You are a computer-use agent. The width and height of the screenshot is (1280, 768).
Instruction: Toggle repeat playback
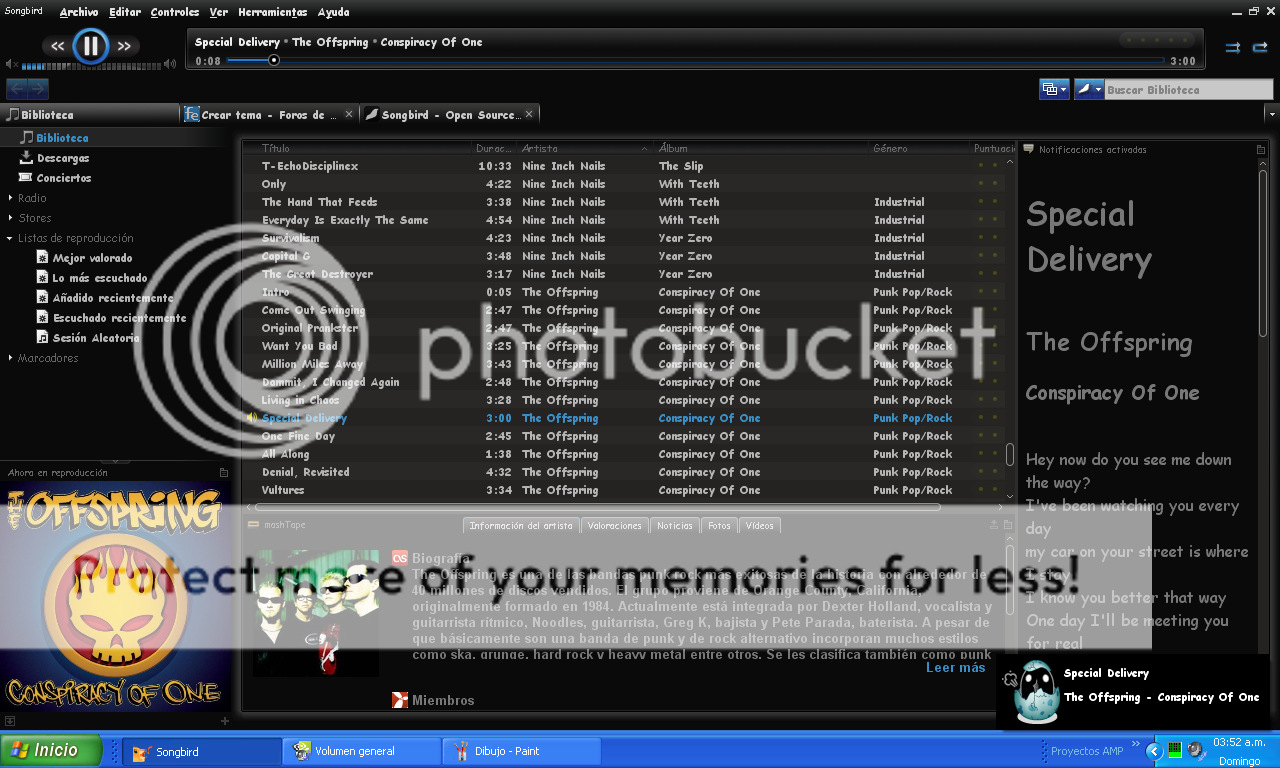[1260, 47]
